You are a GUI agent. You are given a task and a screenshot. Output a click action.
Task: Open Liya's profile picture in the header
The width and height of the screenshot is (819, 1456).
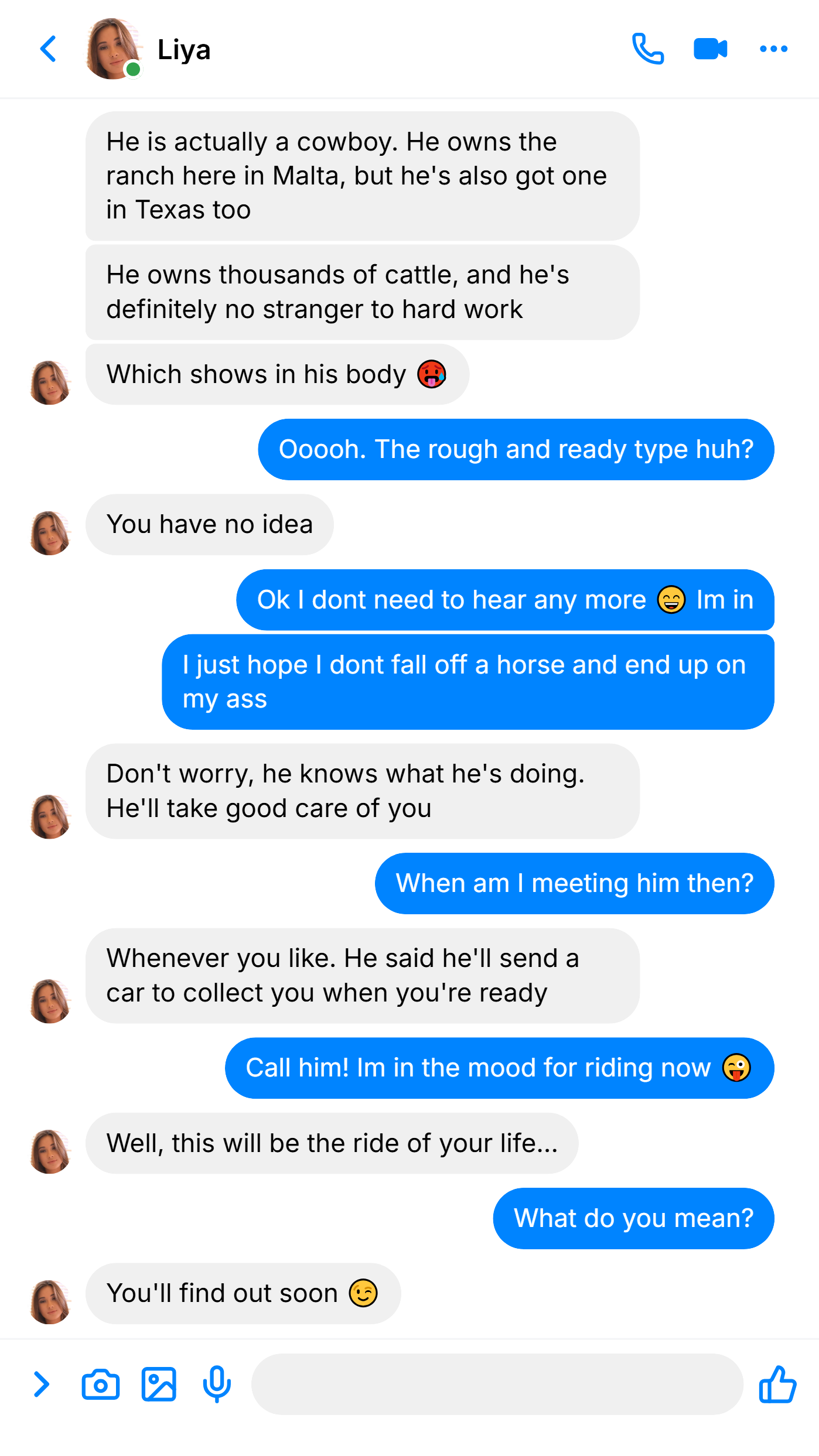click(x=113, y=49)
